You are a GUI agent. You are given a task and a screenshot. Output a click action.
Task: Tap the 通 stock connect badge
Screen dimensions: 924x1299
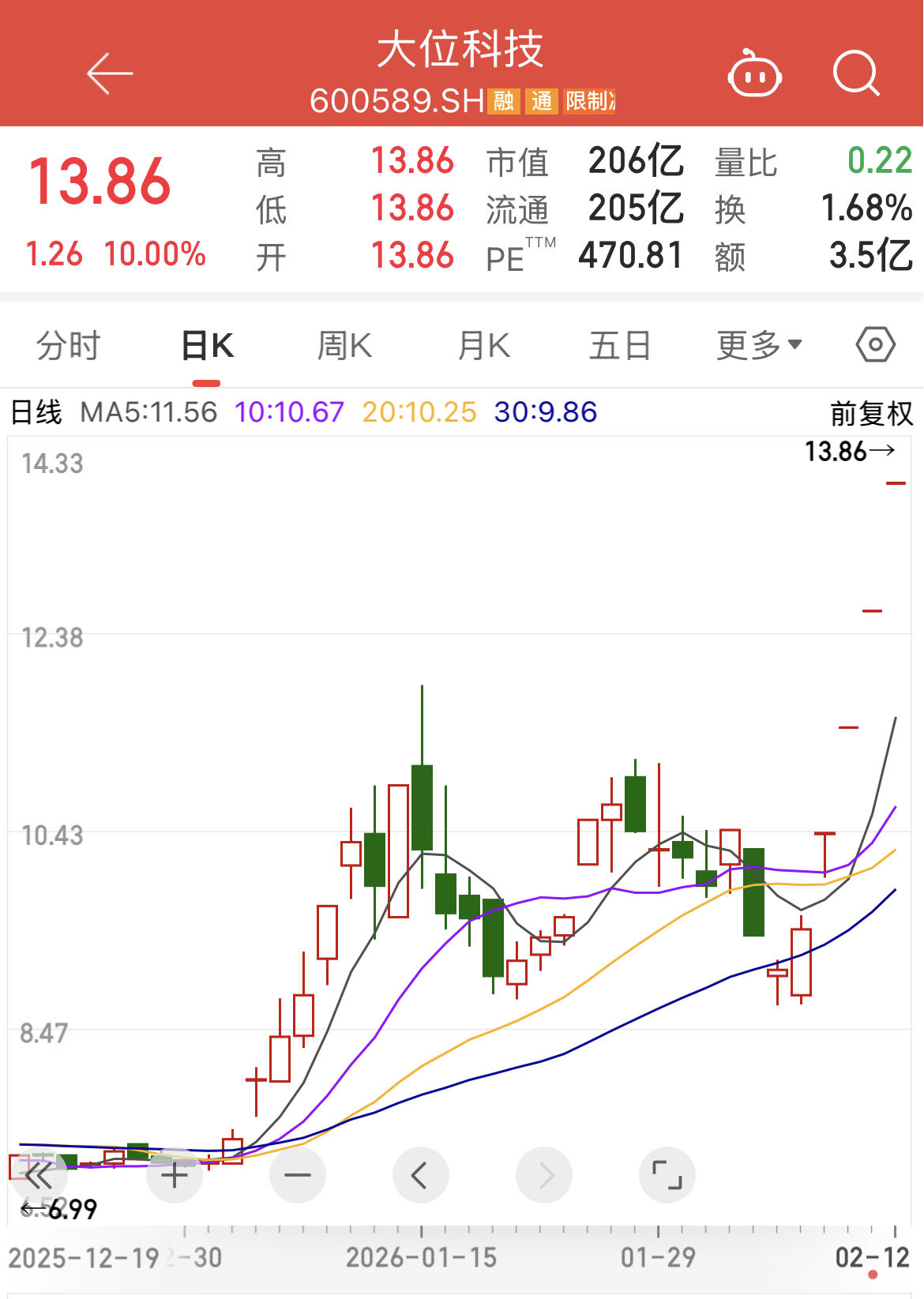(x=542, y=101)
